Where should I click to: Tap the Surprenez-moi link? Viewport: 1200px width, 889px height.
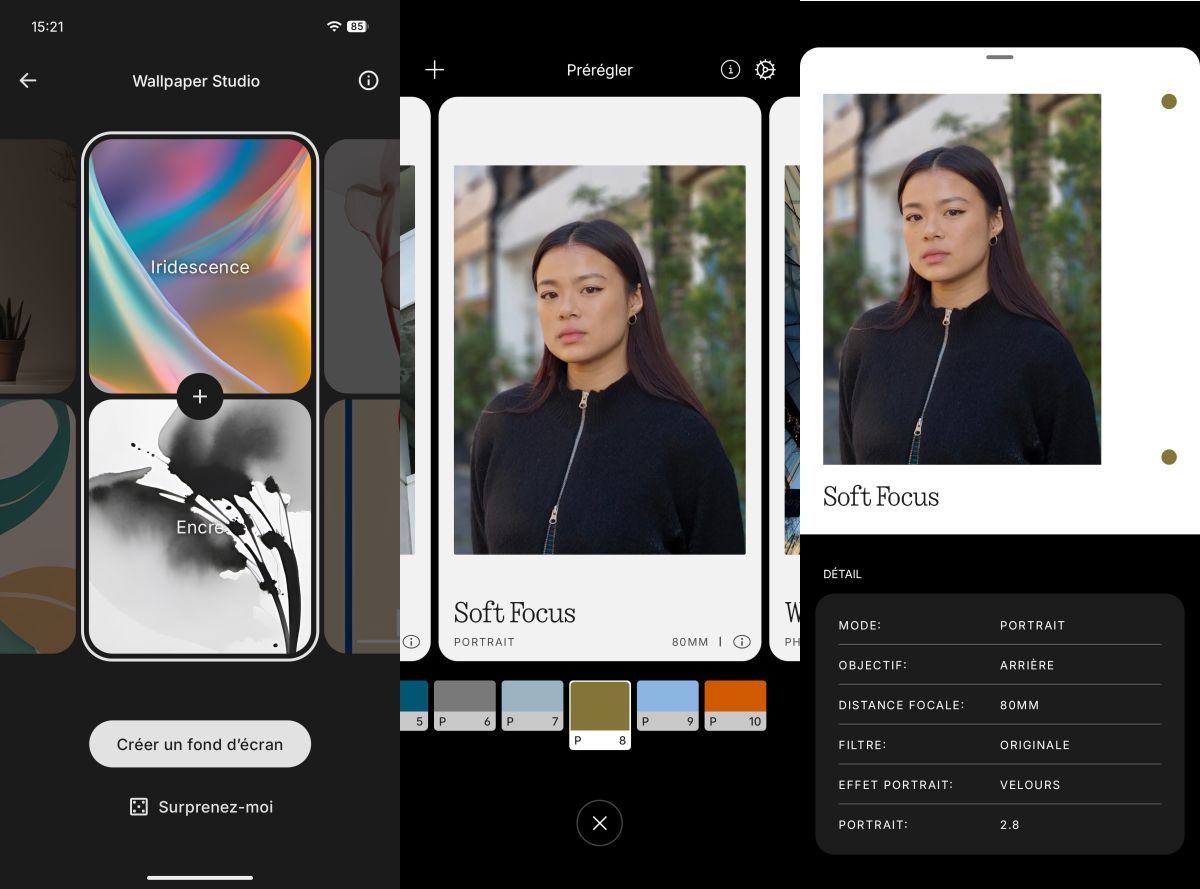215,807
